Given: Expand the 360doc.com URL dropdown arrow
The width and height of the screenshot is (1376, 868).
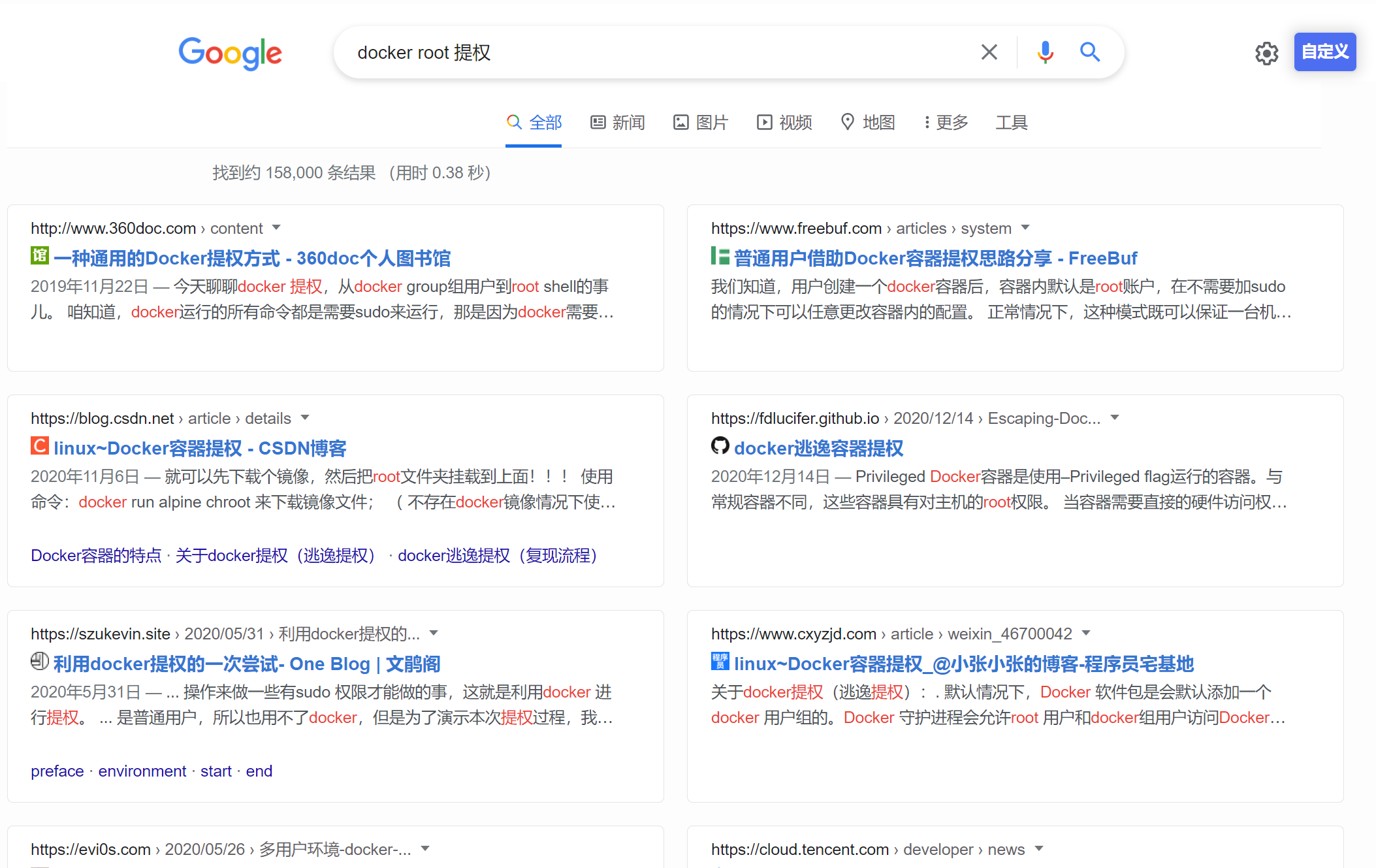Looking at the screenshot, I should coord(276,228).
